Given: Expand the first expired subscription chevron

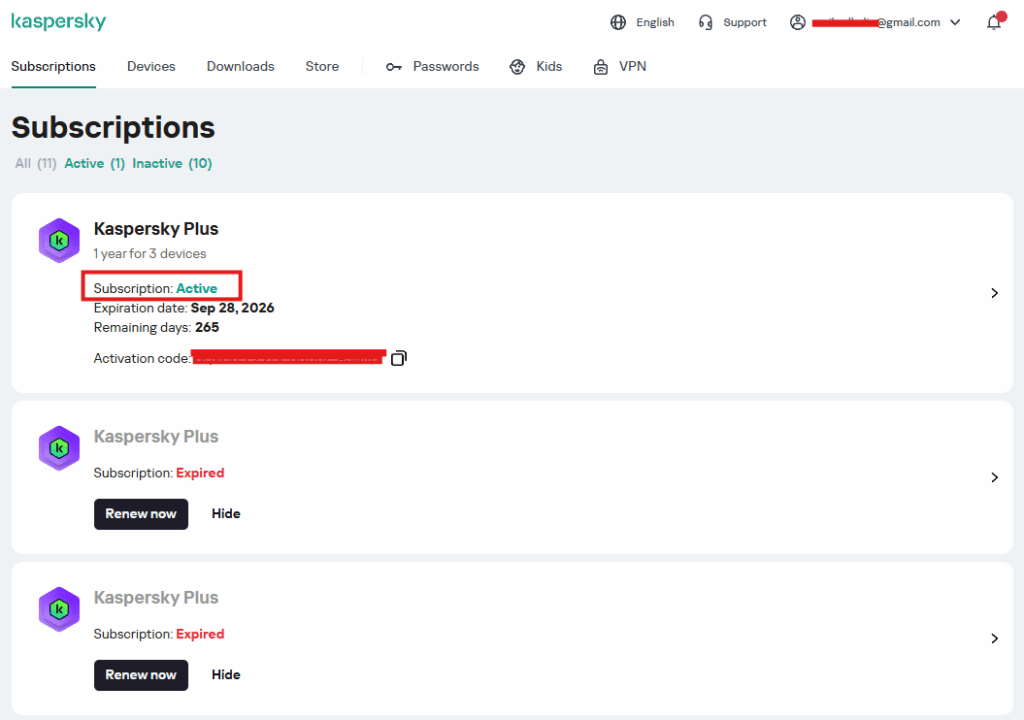Looking at the screenshot, I should point(994,477).
